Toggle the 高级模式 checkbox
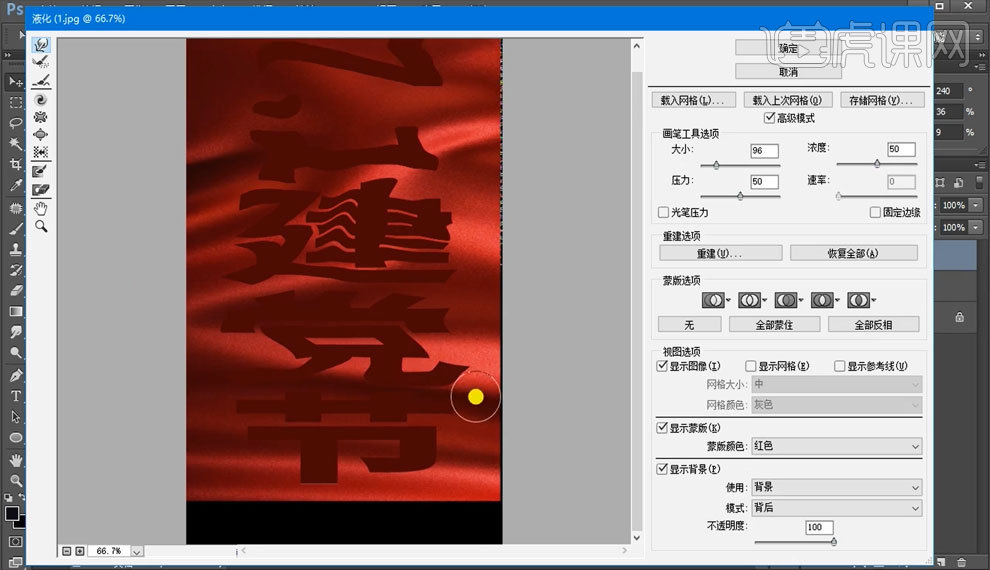 pos(769,117)
